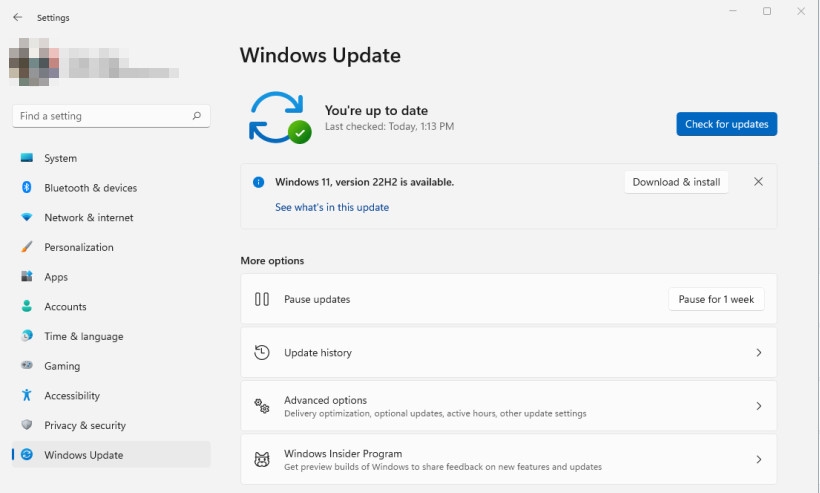Screen dimensions: 820x493
Task: Minimize the Settings window
Action: point(733,11)
